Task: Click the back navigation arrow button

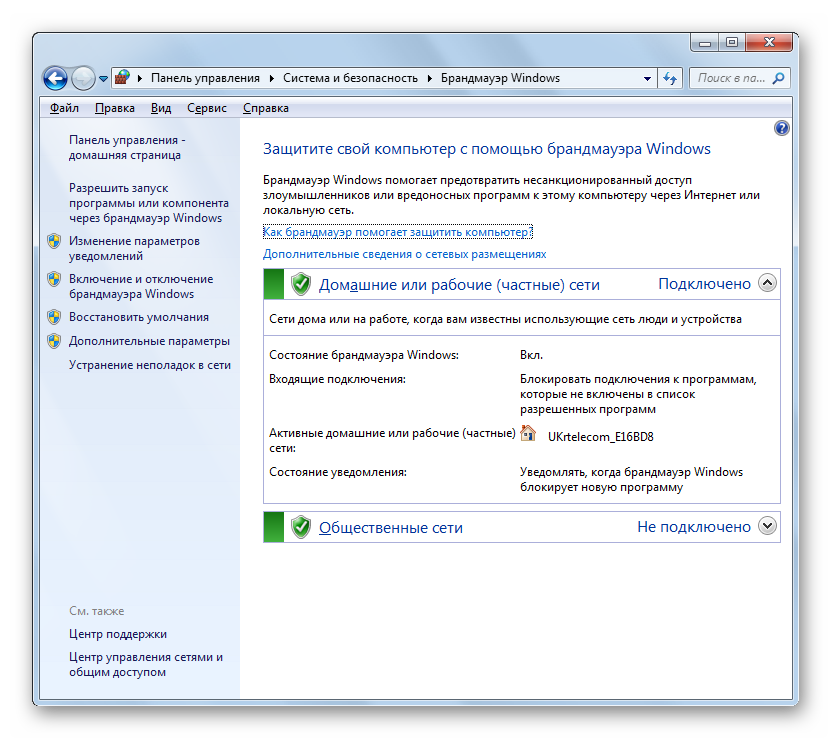Action: [55, 78]
